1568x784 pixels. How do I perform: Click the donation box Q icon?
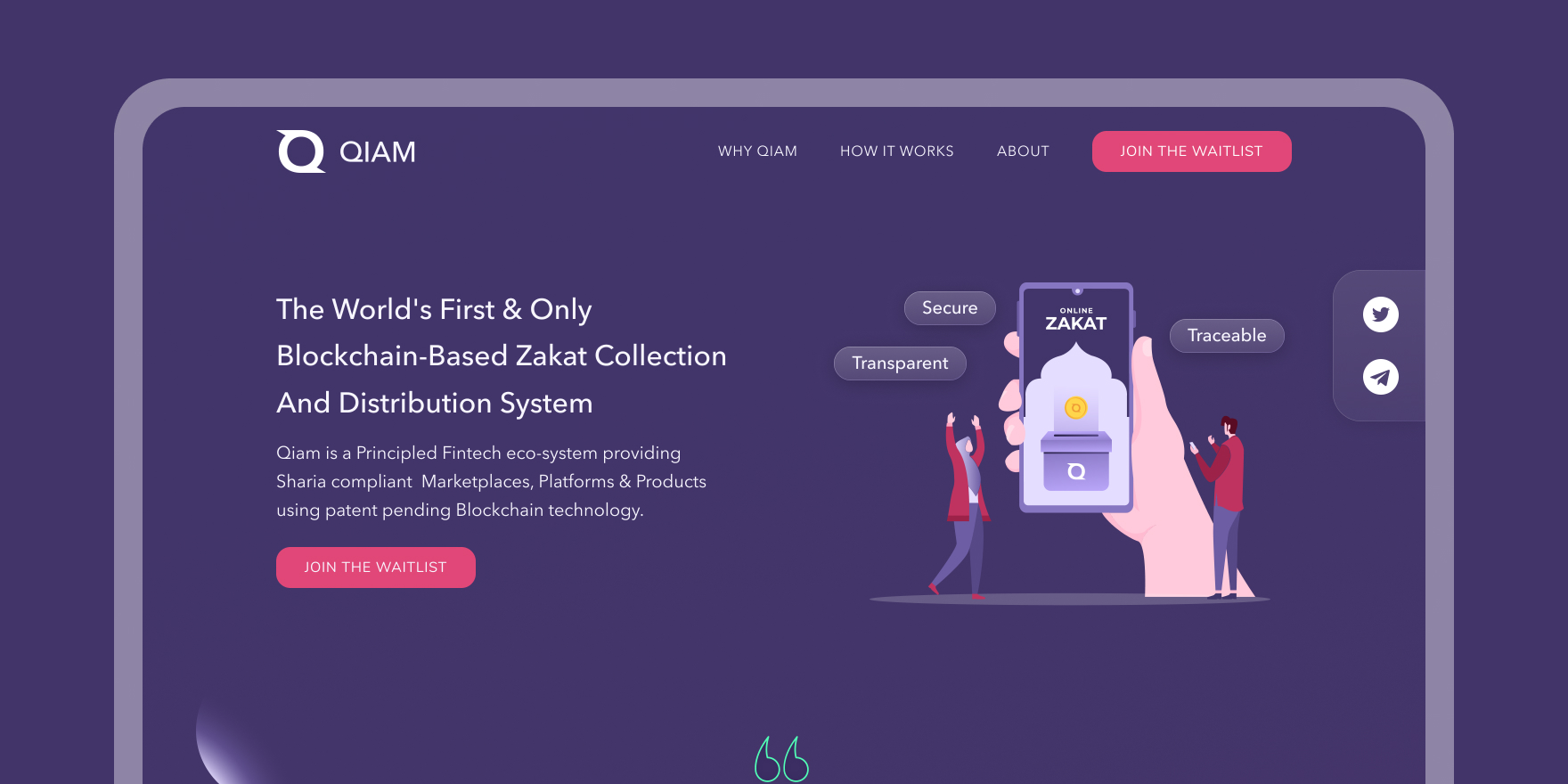click(1076, 471)
